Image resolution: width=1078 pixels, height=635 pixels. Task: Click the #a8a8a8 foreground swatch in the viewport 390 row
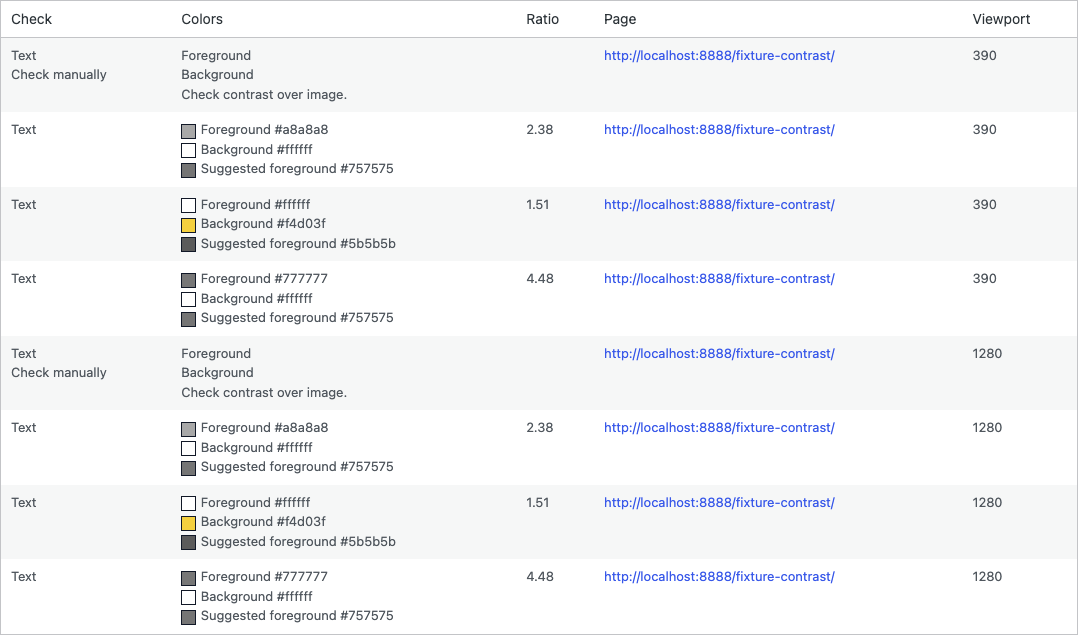tap(188, 131)
